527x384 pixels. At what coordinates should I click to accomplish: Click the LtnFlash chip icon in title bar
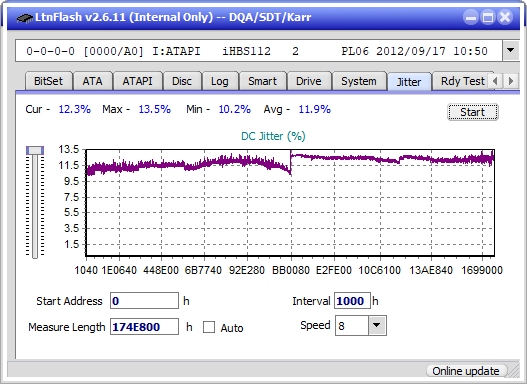(25, 17)
